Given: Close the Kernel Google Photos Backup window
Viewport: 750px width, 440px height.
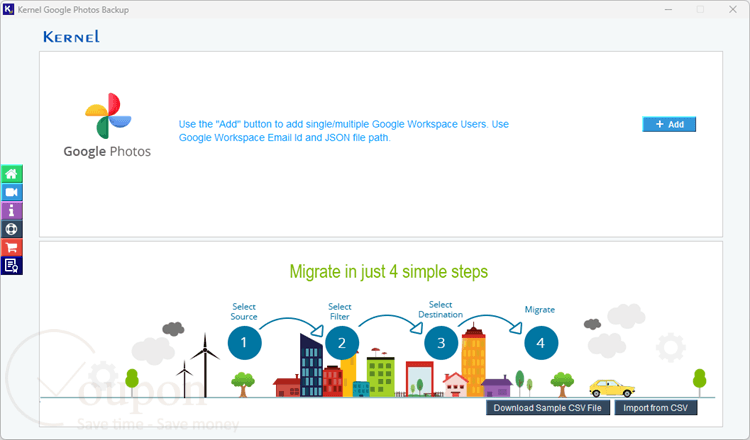Looking at the screenshot, I should 732,10.
